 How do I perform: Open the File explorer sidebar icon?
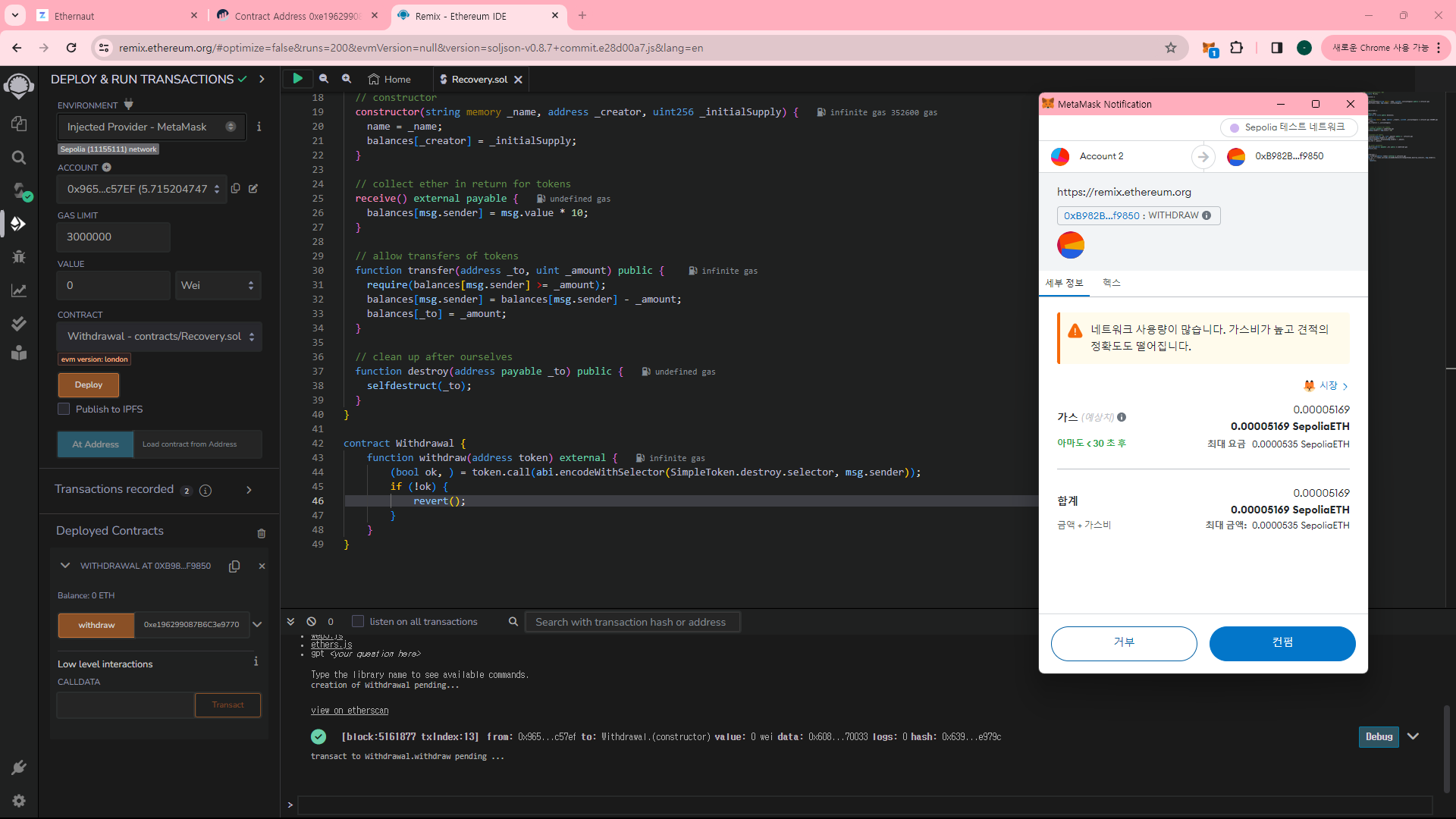pos(19,124)
